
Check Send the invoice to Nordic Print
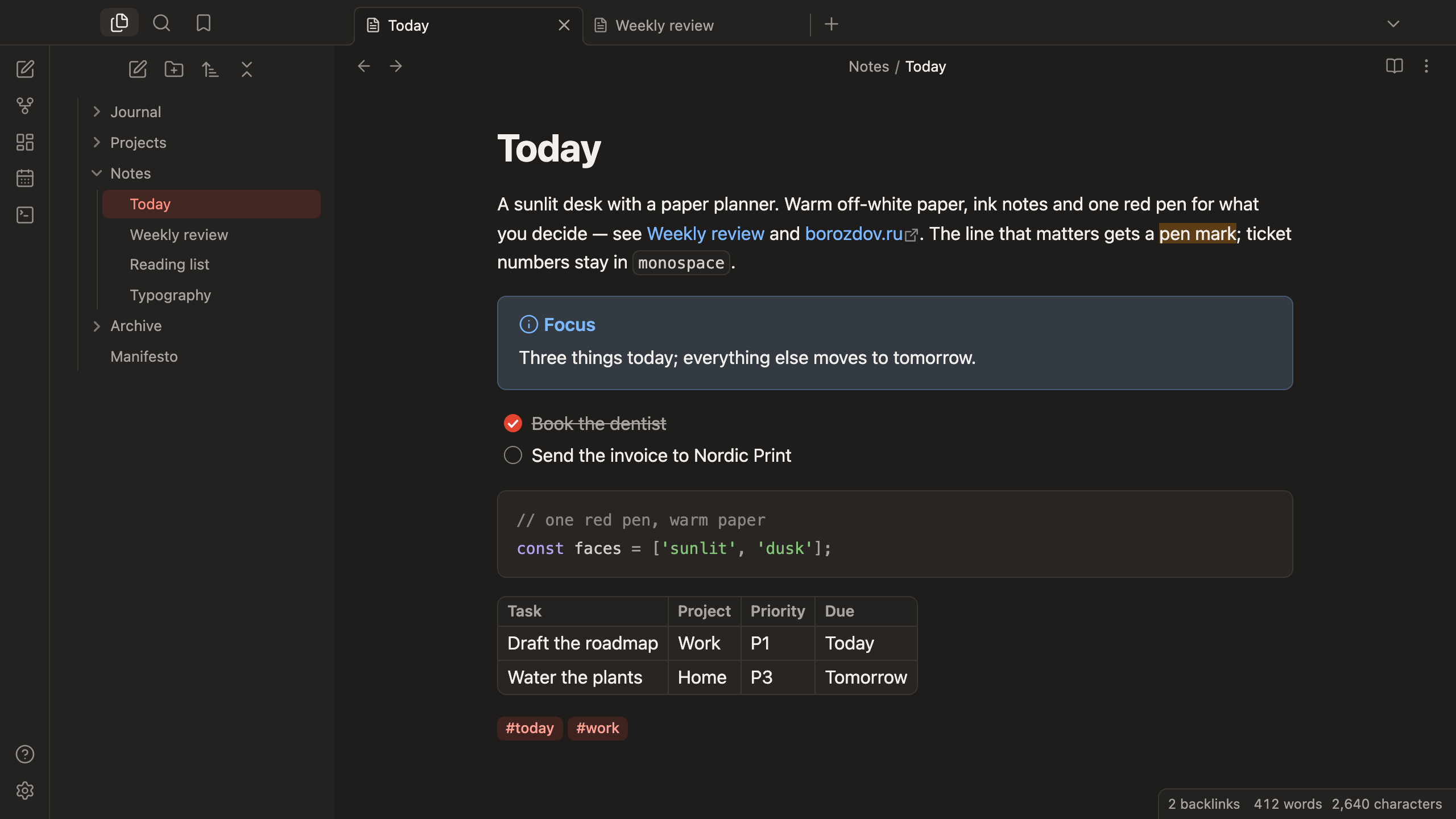[513, 455]
